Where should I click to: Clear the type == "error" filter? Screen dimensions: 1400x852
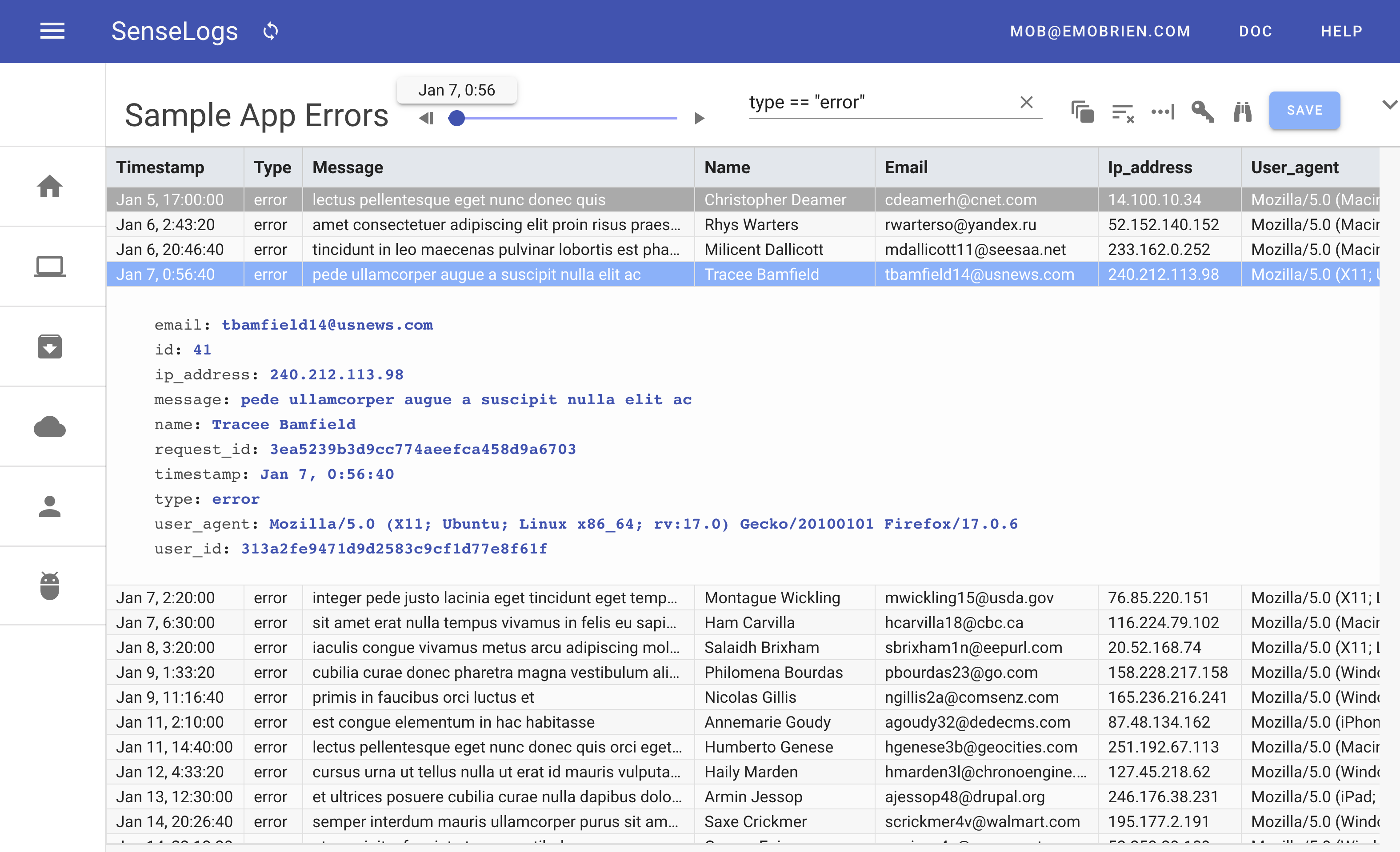click(1026, 102)
